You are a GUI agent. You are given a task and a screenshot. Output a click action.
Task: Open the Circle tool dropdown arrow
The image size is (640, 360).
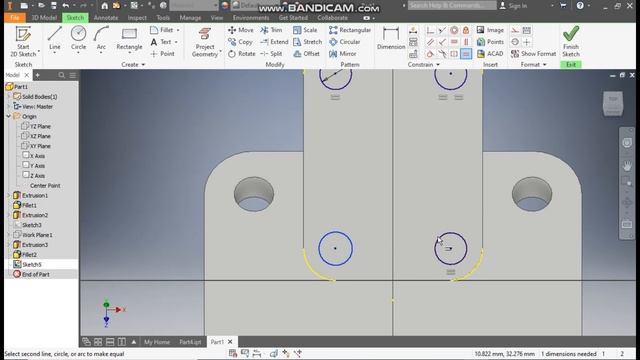point(78,53)
